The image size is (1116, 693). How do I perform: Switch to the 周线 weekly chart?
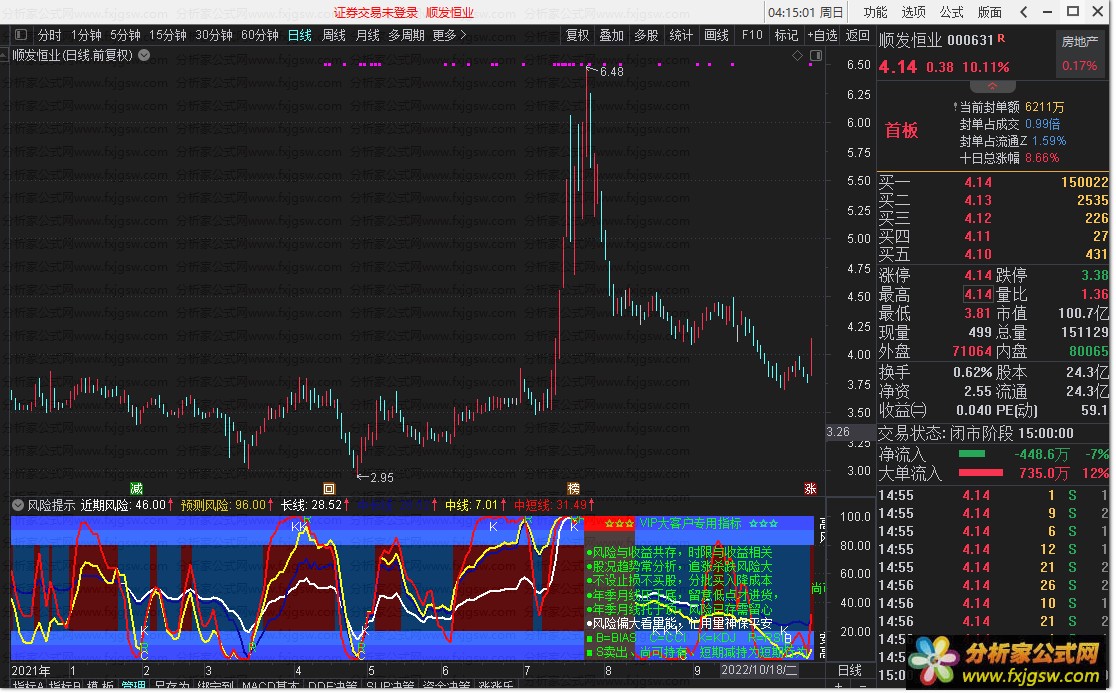pyautogui.click(x=334, y=35)
